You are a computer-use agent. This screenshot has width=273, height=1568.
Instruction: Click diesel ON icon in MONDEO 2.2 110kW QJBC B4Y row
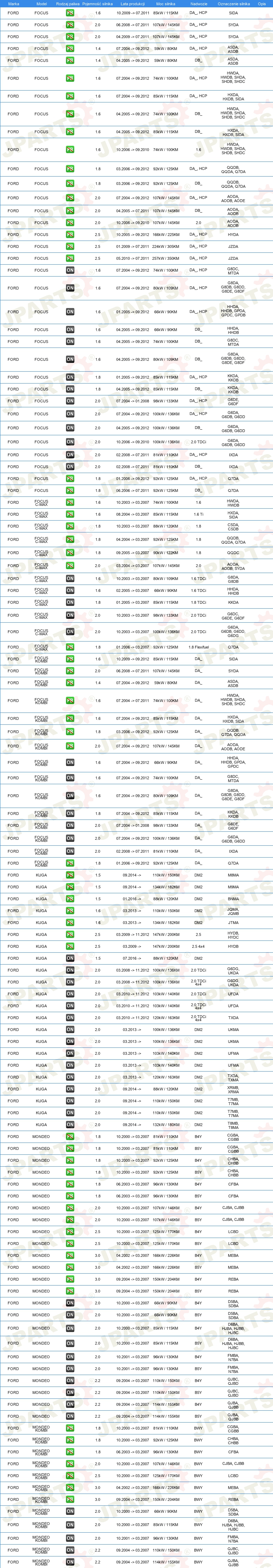coord(70,1381)
